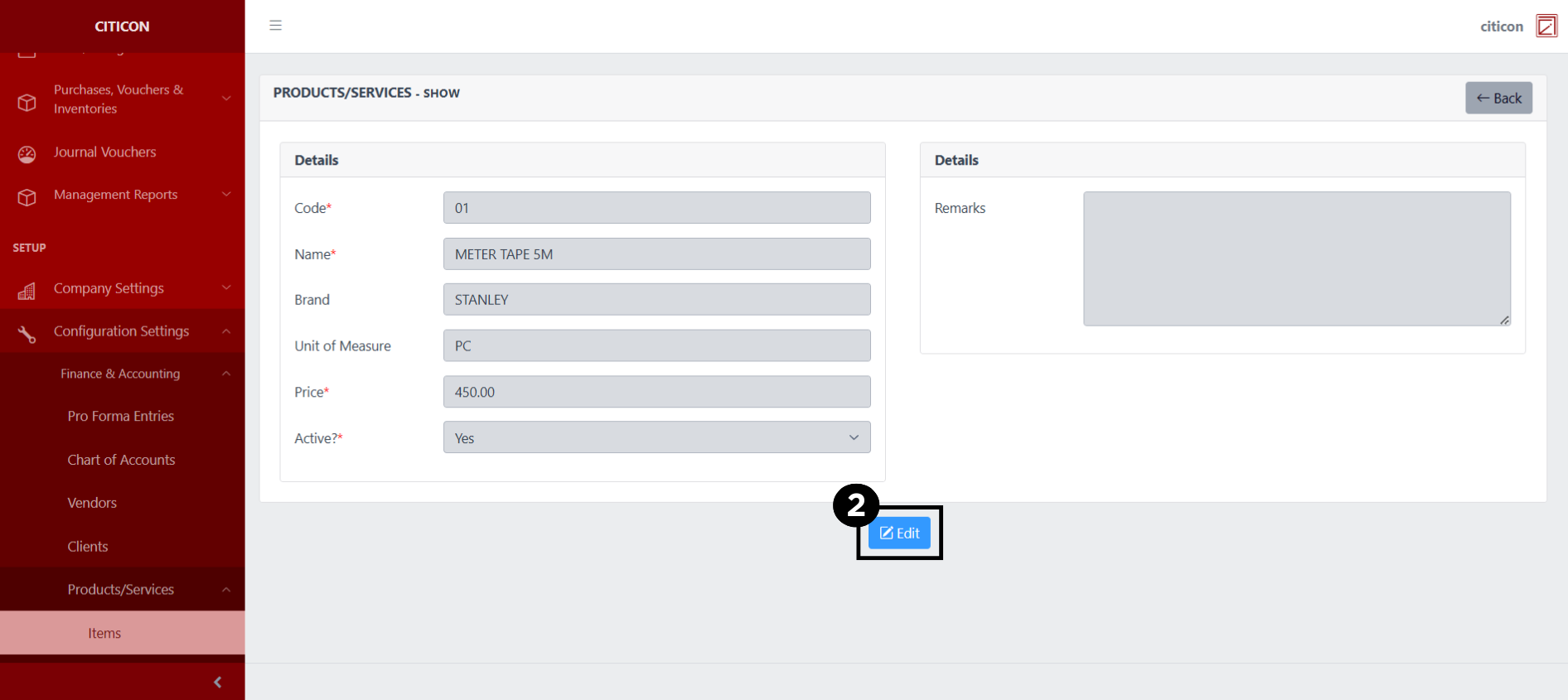Toggle the hamburger sidebar menu icon
This screenshot has height=700, width=1568.
click(276, 26)
